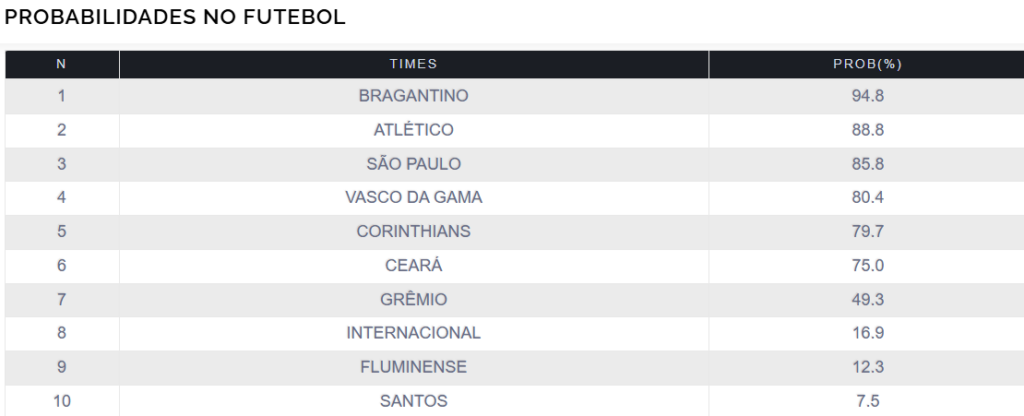Image resolution: width=1024 pixels, height=416 pixels.
Task: Select the ATLÉTICO team cell
Action: pos(413,130)
